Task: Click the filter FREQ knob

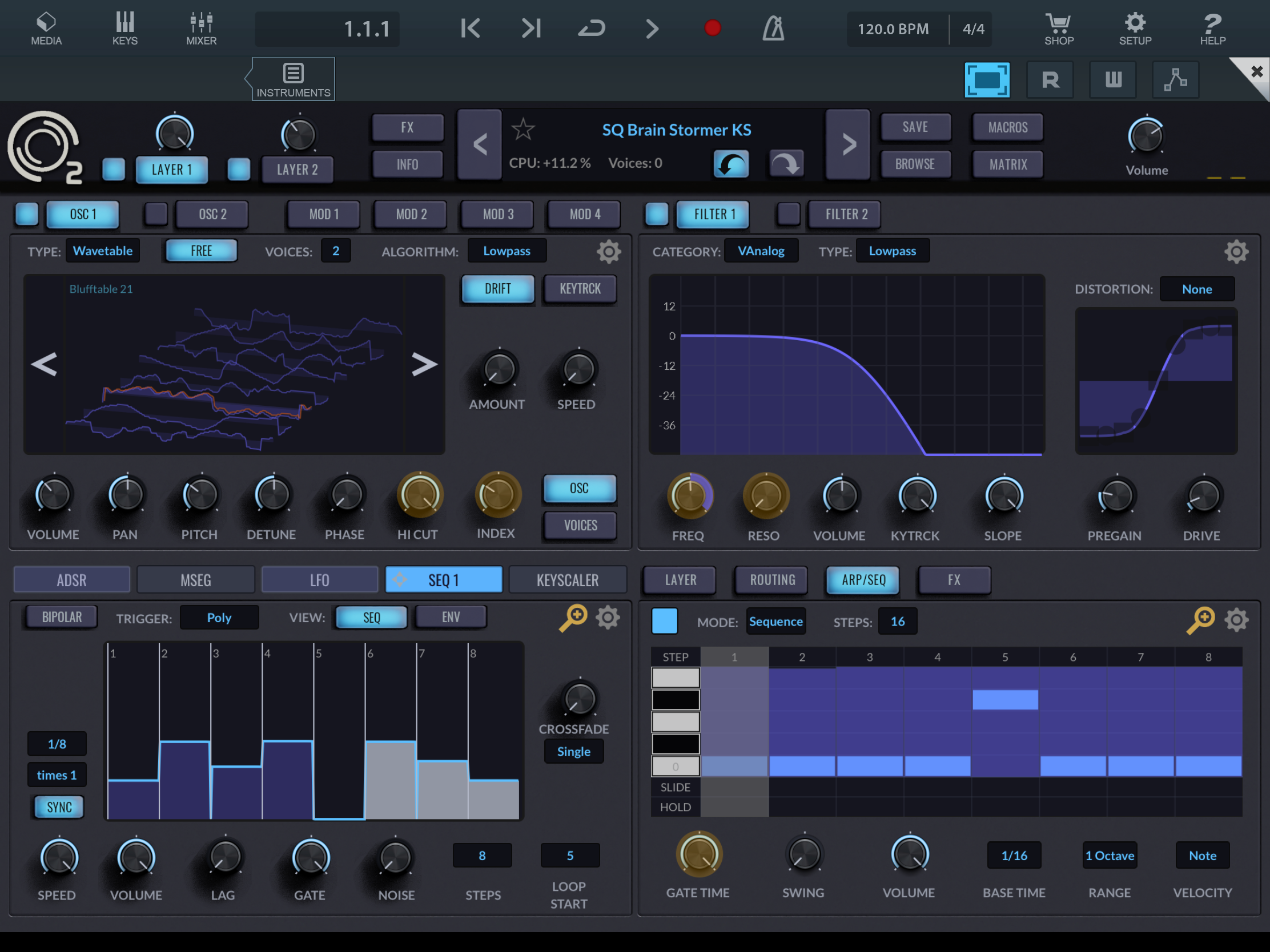Action: coord(689,496)
